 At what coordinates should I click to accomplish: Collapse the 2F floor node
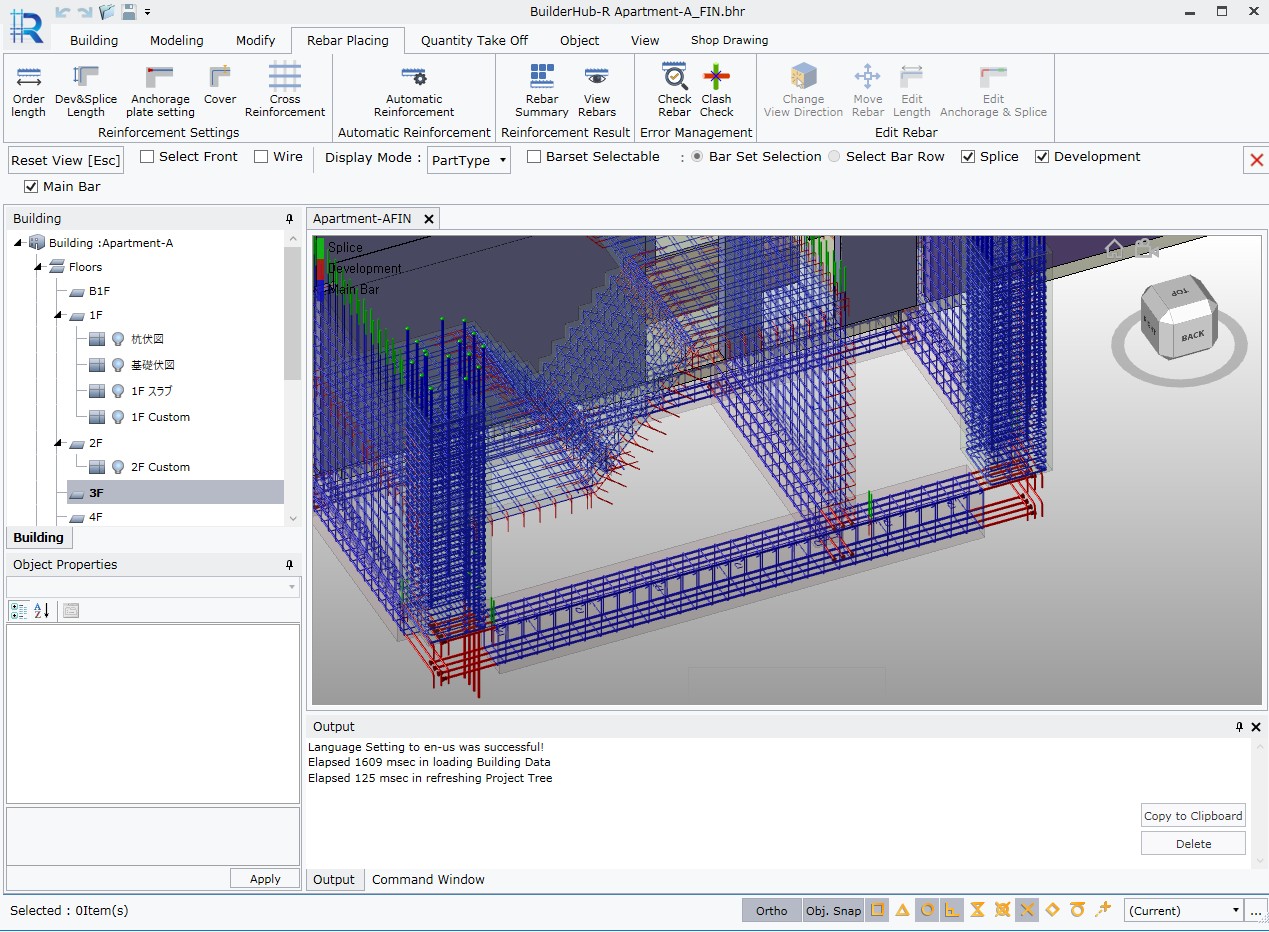tap(58, 443)
